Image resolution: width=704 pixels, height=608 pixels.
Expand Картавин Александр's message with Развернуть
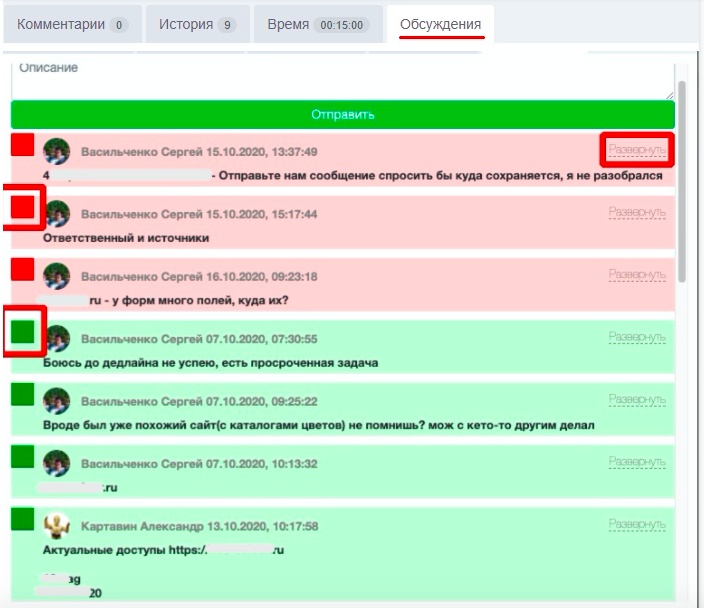[x=637, y=525]
